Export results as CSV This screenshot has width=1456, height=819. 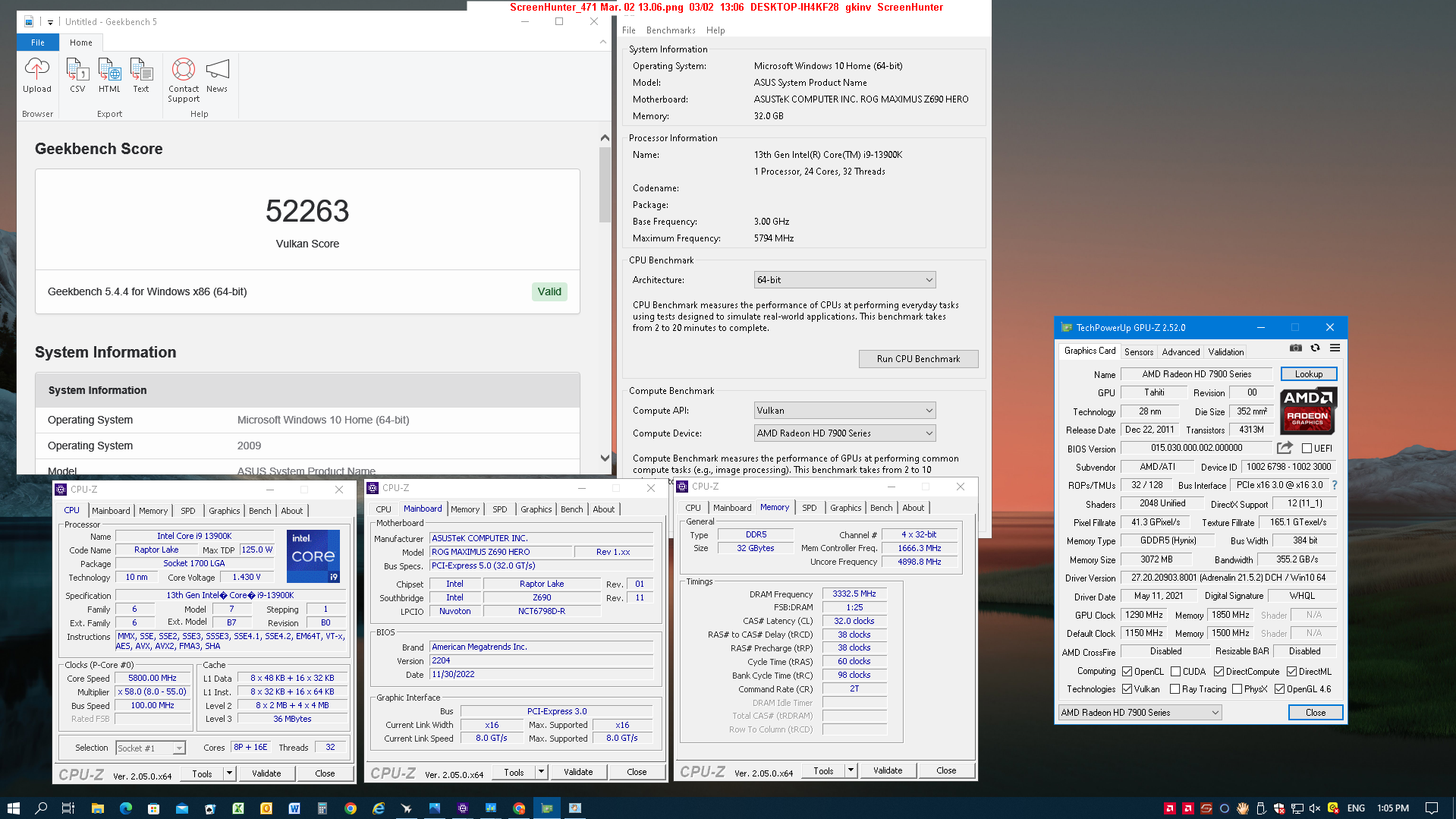77,75
